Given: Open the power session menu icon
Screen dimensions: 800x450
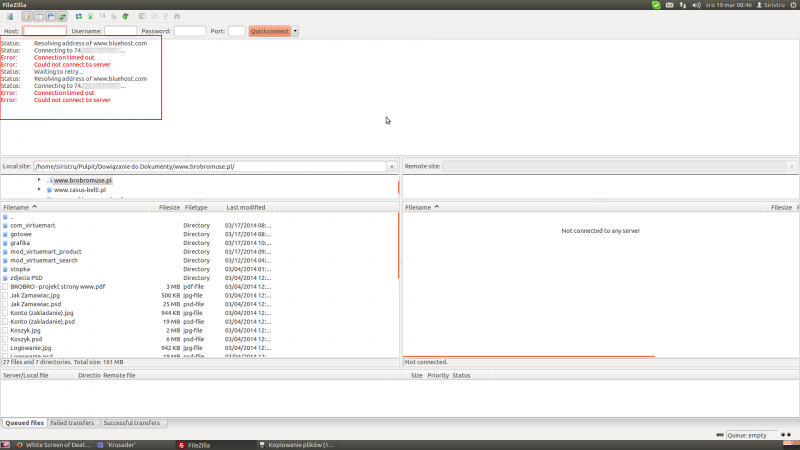Looking at the screenshot, I should pyautogui.click(x=793, y=5).
